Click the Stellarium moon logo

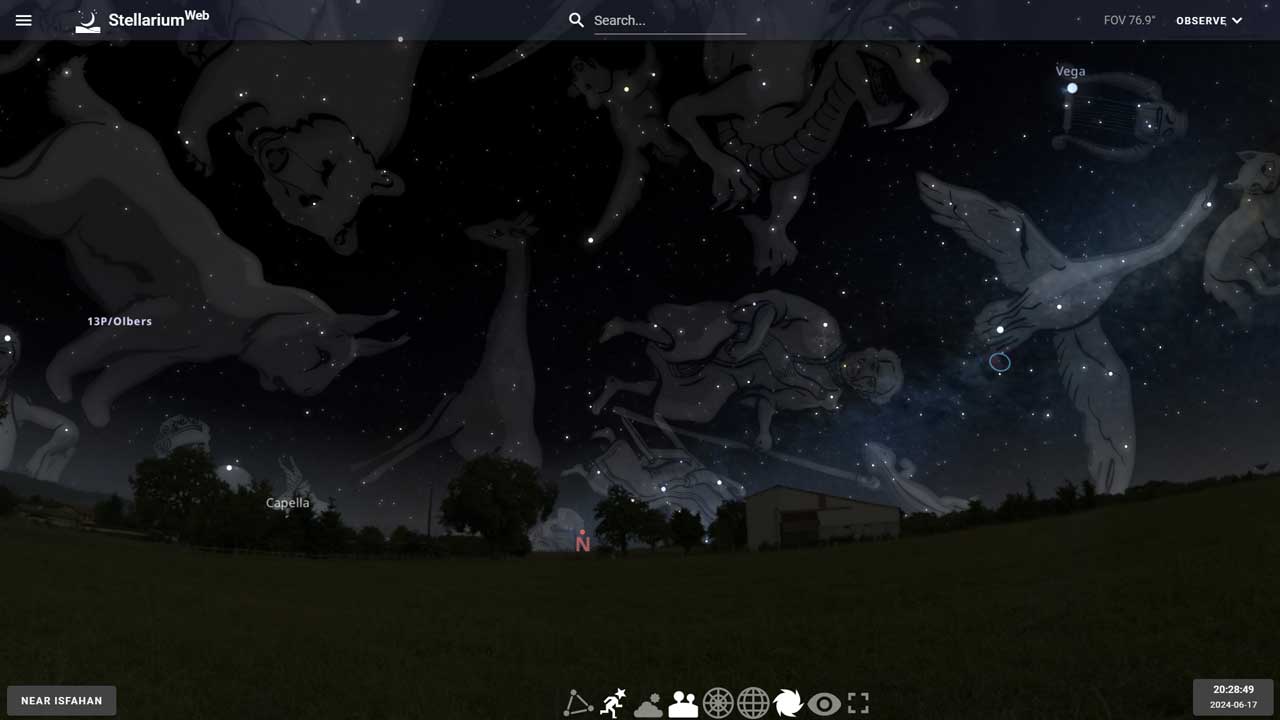click(87, 19)
